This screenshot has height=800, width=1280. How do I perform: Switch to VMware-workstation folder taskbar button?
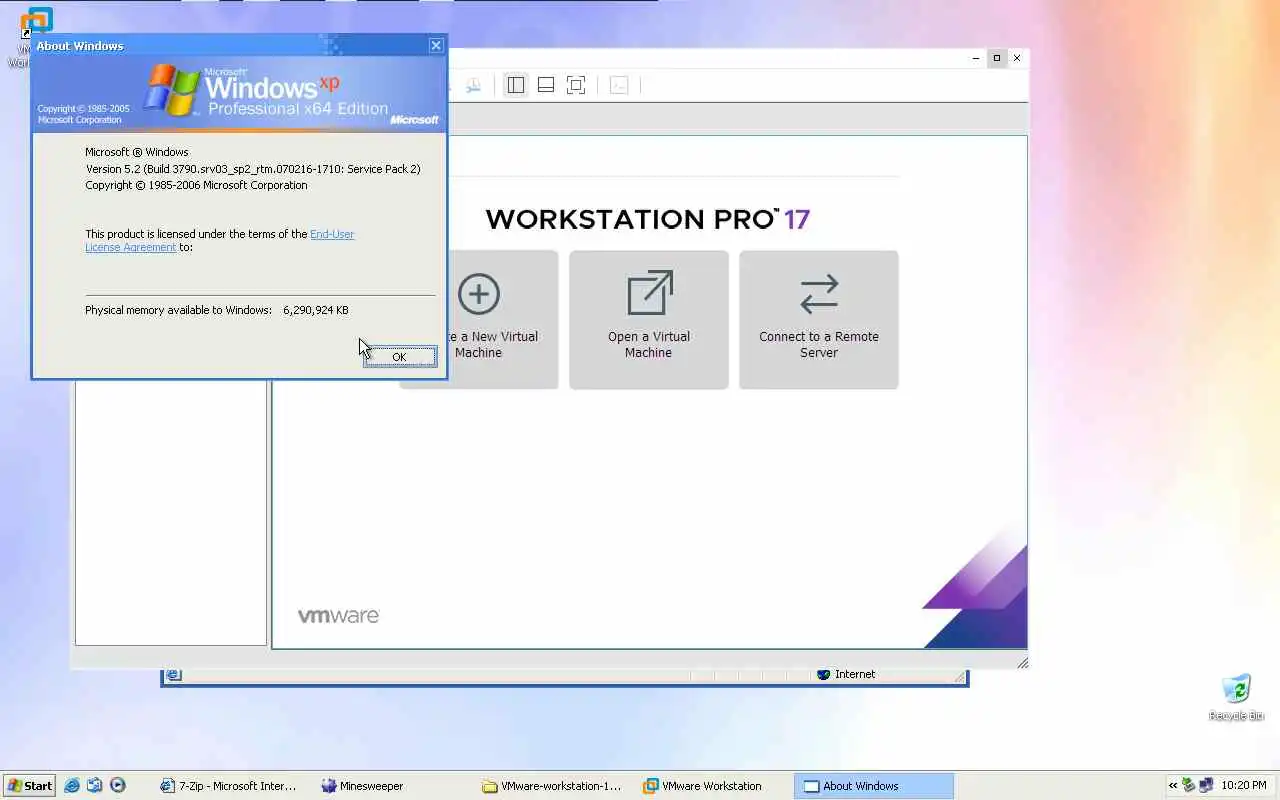[x=555, y=786]
